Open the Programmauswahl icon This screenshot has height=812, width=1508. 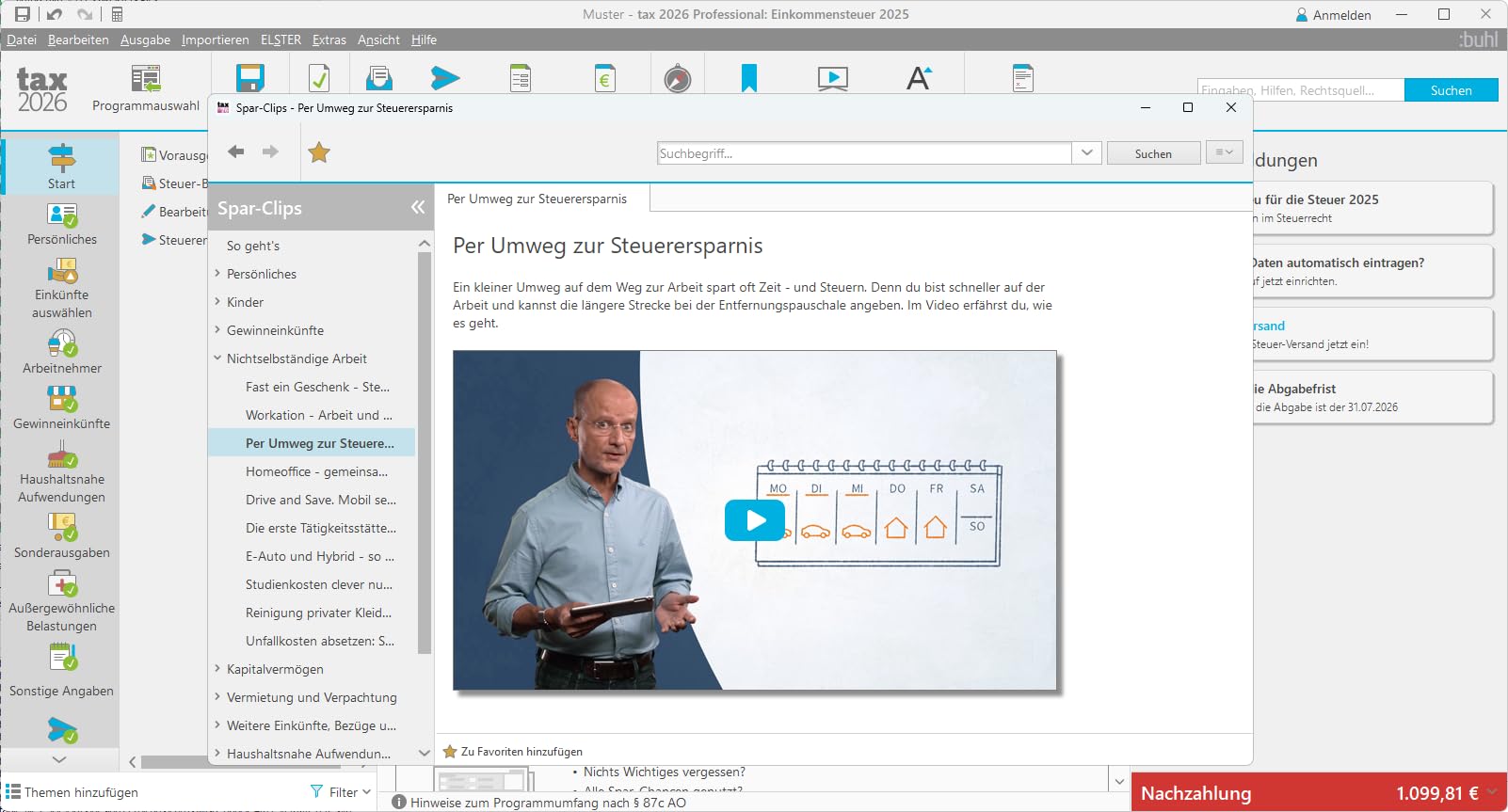click(146, 79)
